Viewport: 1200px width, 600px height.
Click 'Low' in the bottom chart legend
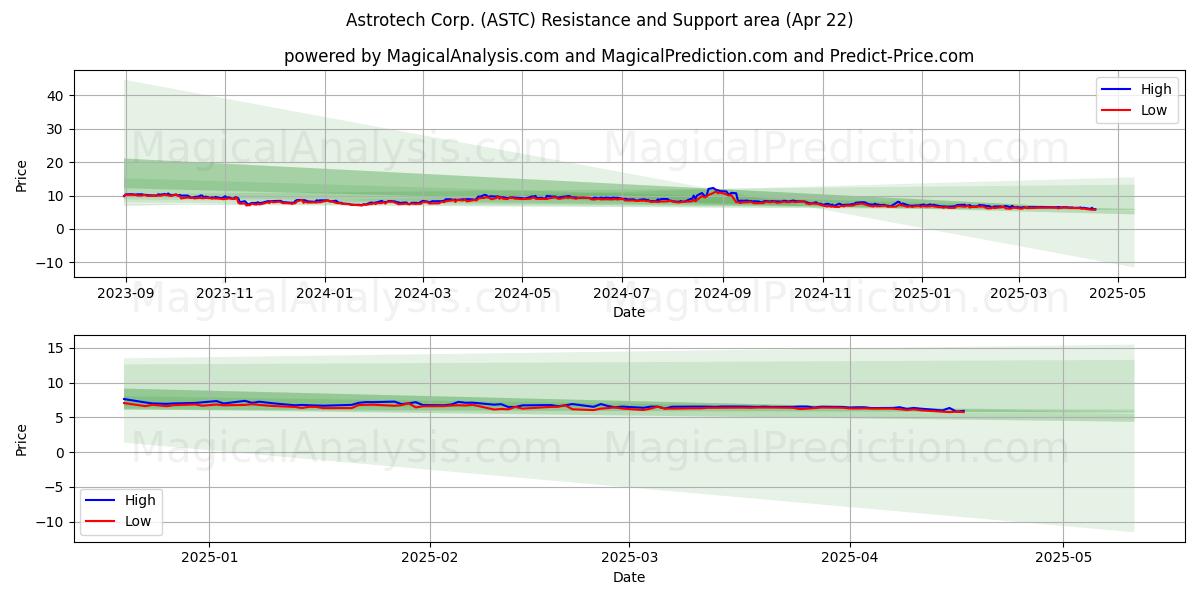138,521
